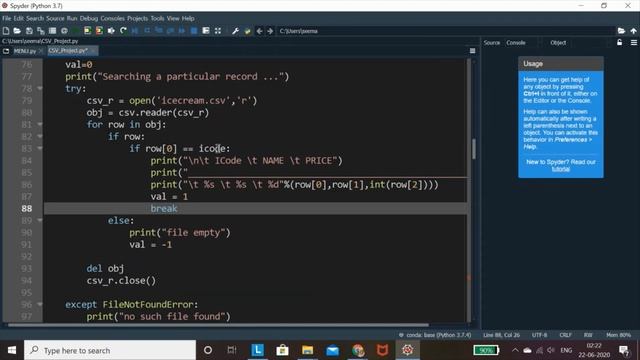Click line number 88 in the gutter

click(27, 209)
